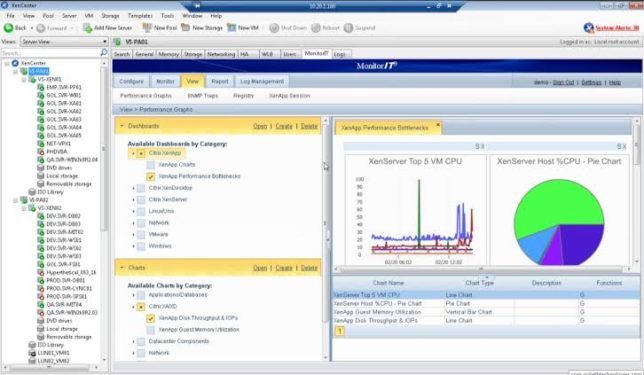Select the XenServer Top 5 VM CPU row
This screenshot has height=375, width=644.
486,295
